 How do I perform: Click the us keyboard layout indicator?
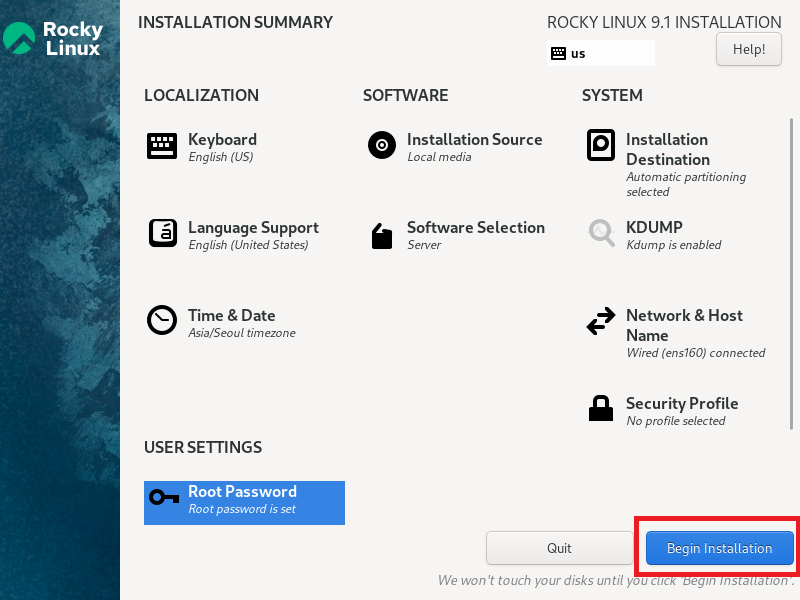pos(601,53)
